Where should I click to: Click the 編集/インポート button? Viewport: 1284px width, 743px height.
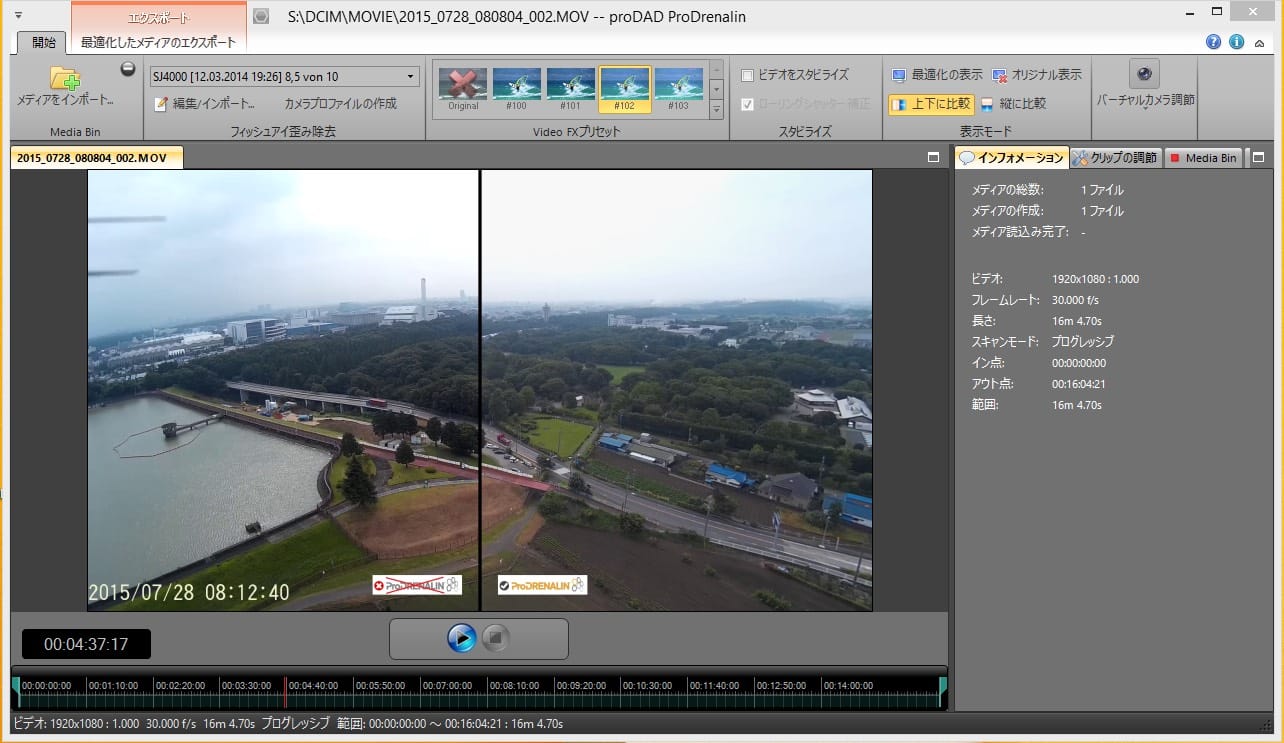coord(206,104)
